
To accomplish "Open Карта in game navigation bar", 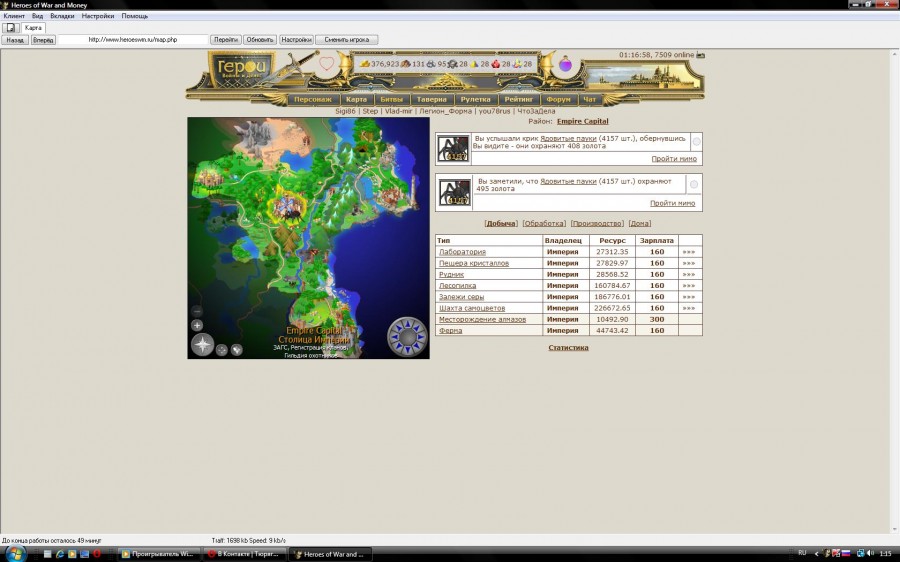I will pos(356,99).
